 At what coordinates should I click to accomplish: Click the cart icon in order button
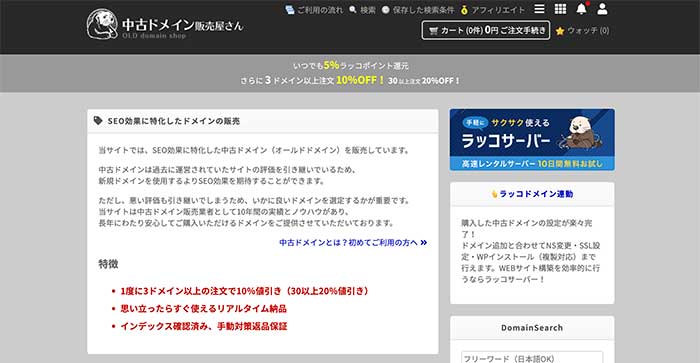tap(433, 31)
